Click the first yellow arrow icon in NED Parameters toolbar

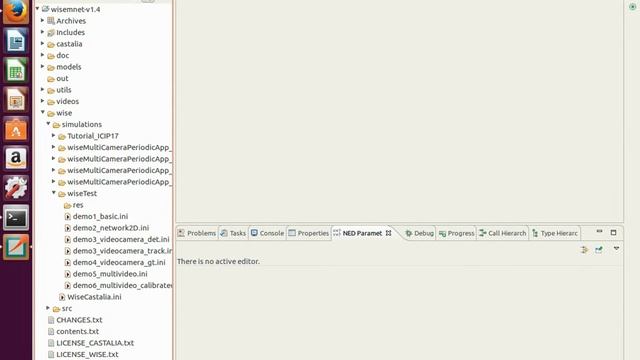[x=584, y=249]
